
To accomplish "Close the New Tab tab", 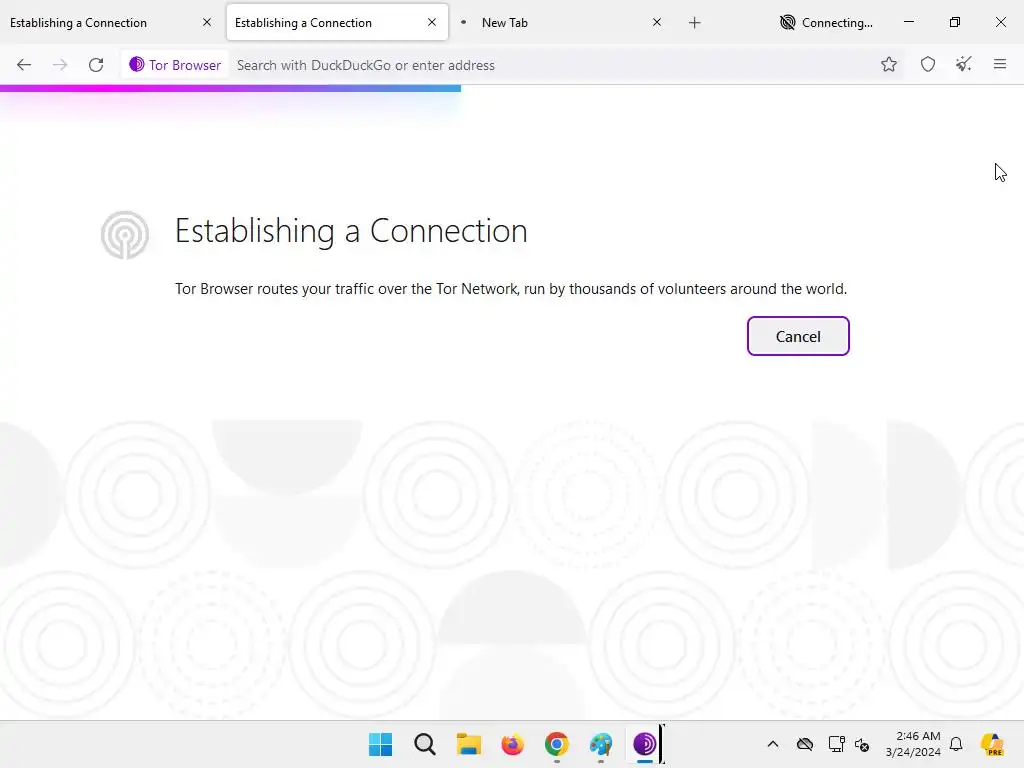I will click(x=657, y=22).
